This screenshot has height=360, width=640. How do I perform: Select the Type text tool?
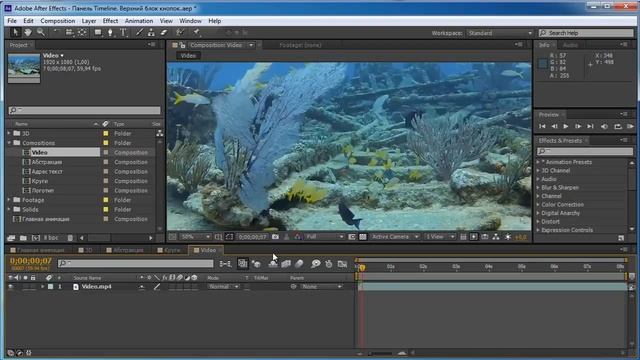tap(123, 32)
